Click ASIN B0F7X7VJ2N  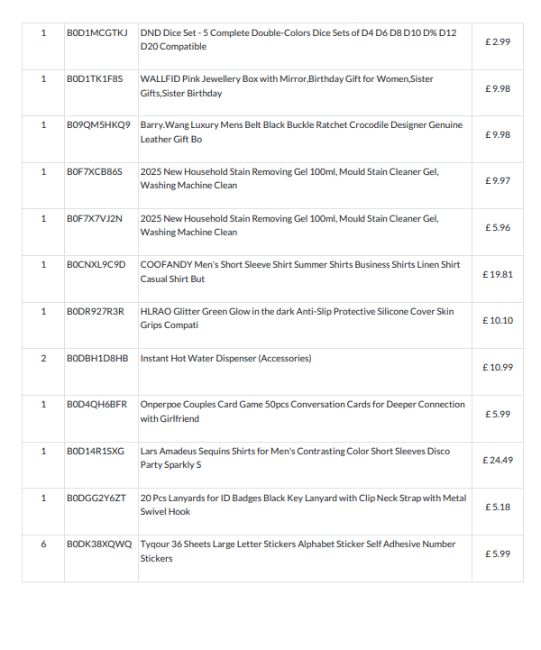95,218
